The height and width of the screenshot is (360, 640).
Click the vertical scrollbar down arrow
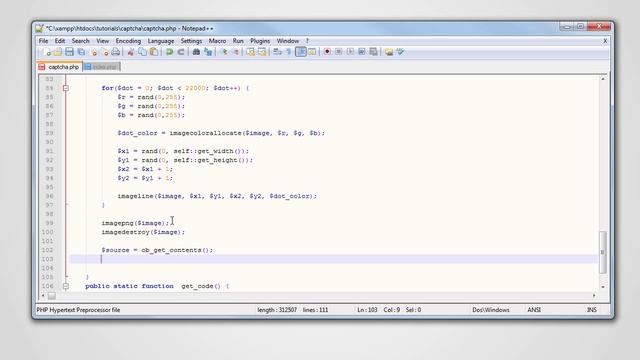(x=603, y=287)
